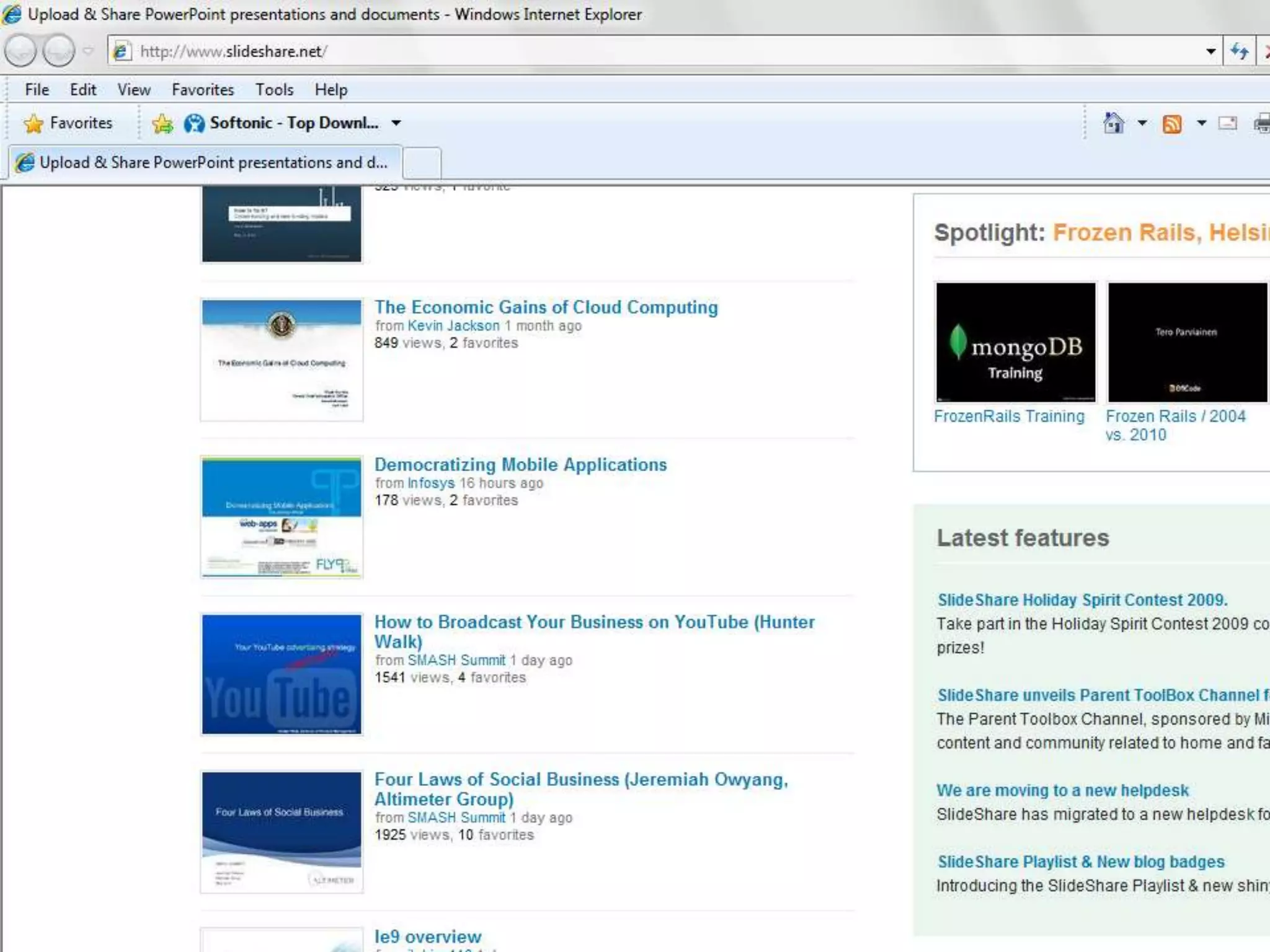Viewport: 1270px width, 952px height.
Task: Click the mongoDB Training thumbnail
Action: (x=1016, y=343)
